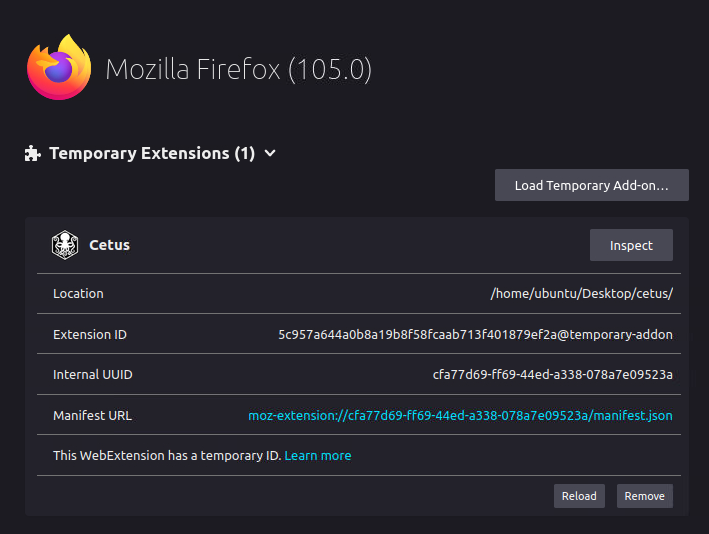
Task: Follow the Learn more link
Action: tap(318, 456)
